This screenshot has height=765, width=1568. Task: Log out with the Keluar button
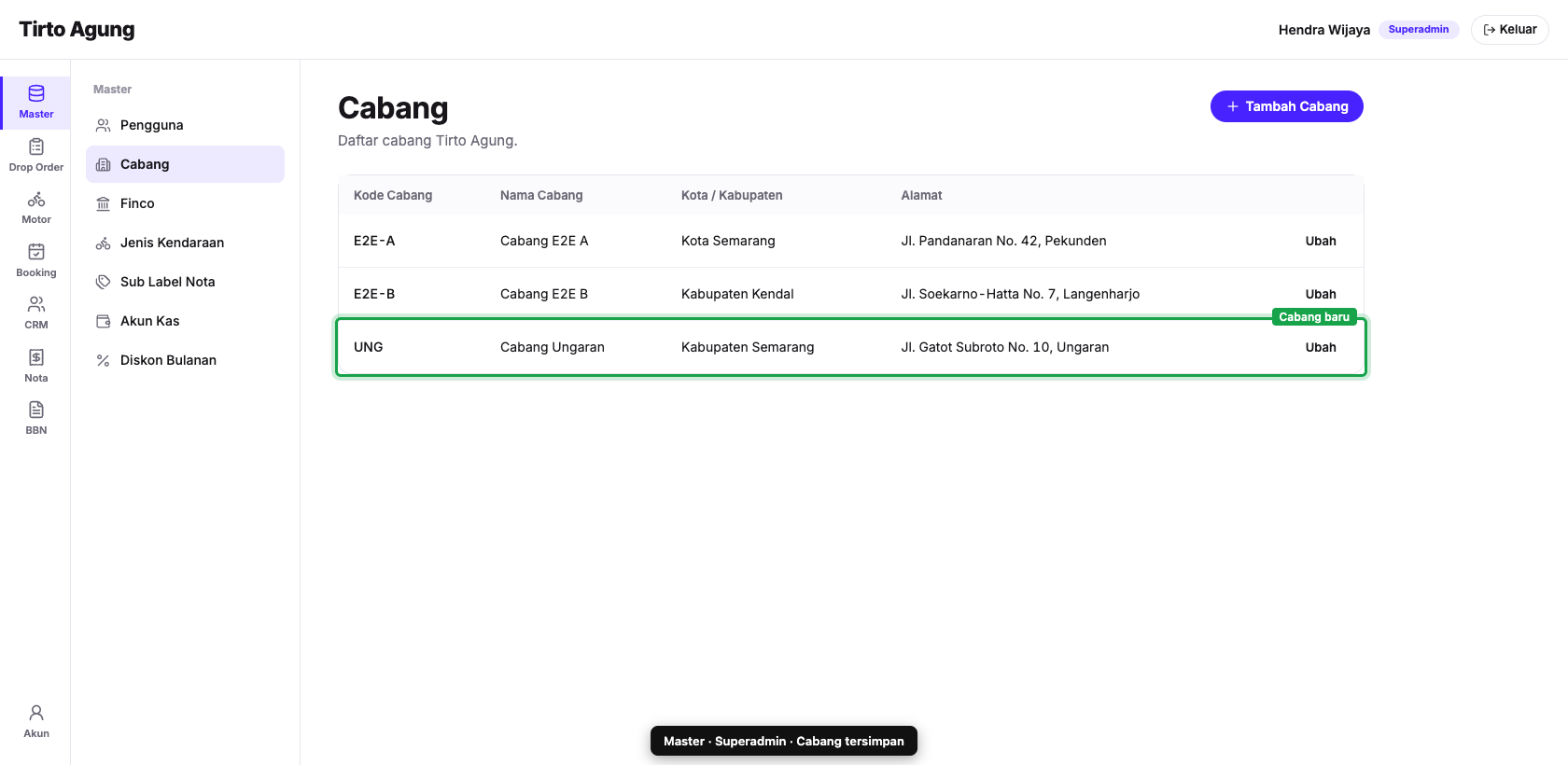1510,30
